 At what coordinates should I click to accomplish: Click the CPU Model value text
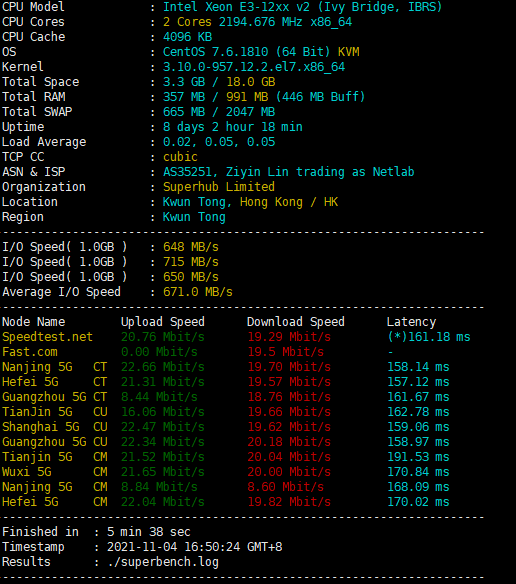[302, 7]
